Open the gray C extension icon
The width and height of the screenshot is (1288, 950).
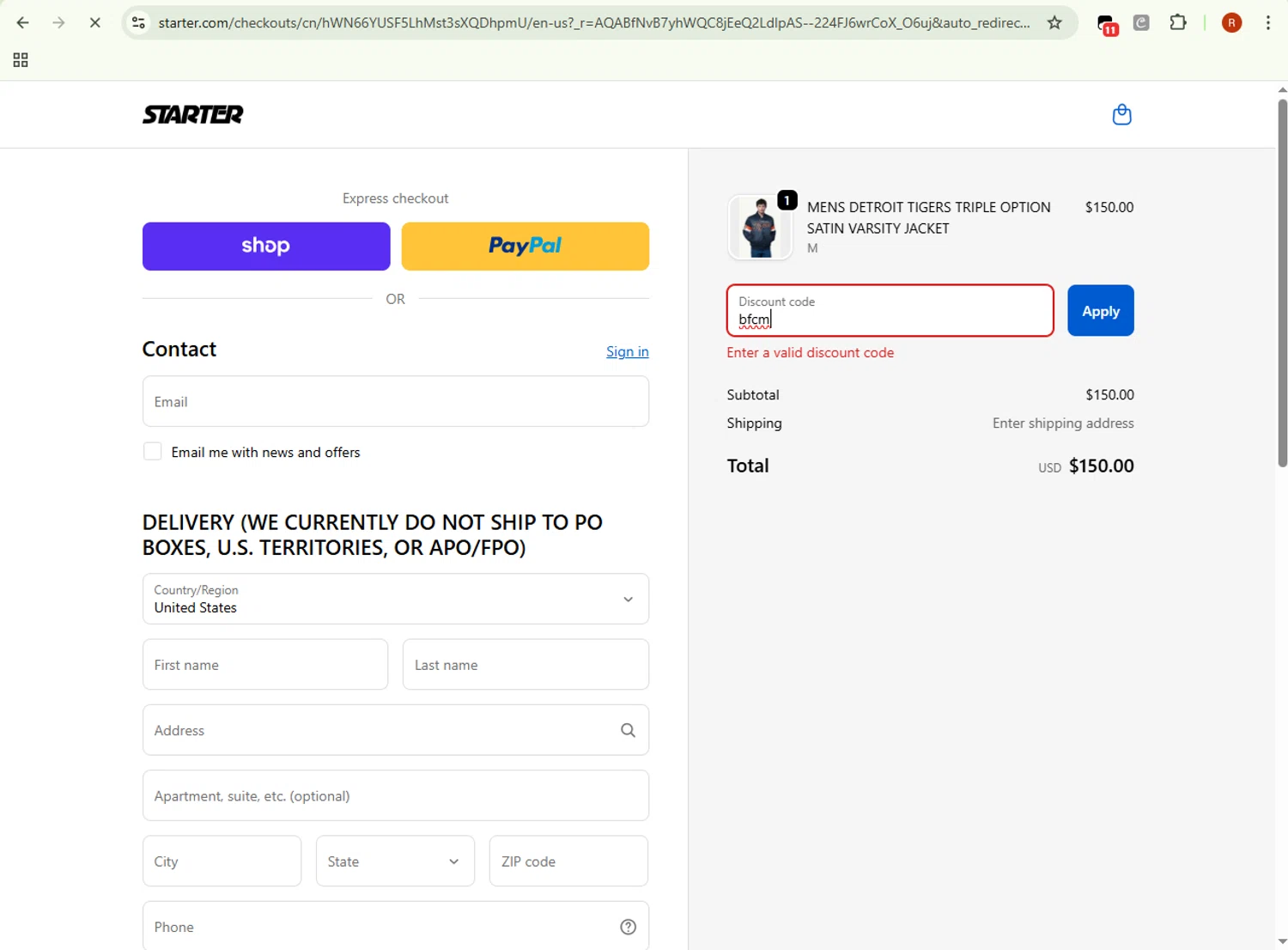(x=1141, y=23)
